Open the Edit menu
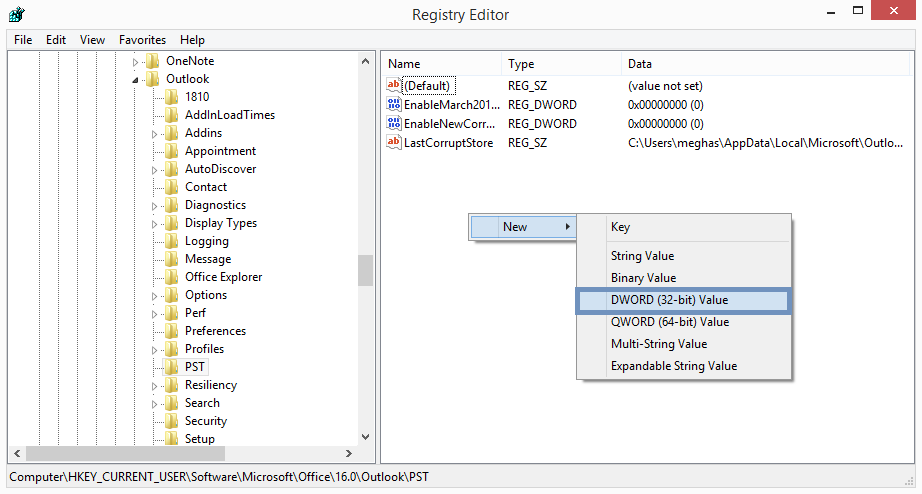This screenshot has width=922, height=494. (x=56, y=40)
